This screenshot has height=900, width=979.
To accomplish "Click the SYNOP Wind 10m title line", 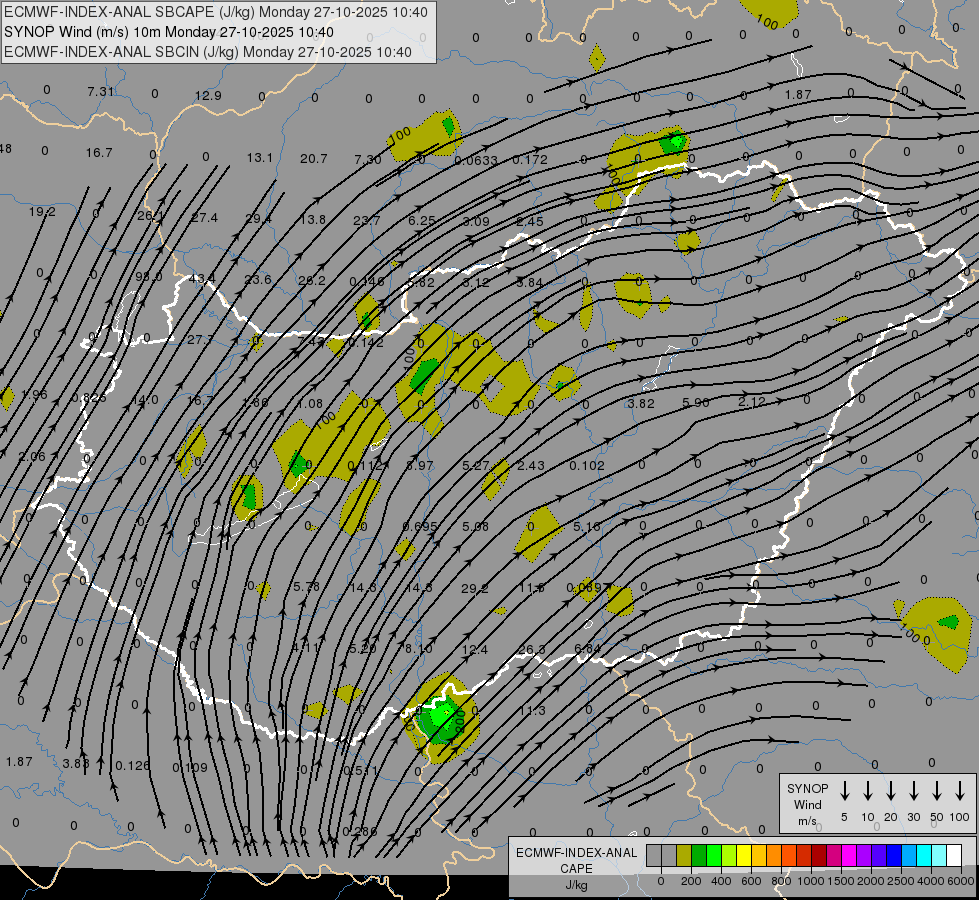I will (169, 32).
